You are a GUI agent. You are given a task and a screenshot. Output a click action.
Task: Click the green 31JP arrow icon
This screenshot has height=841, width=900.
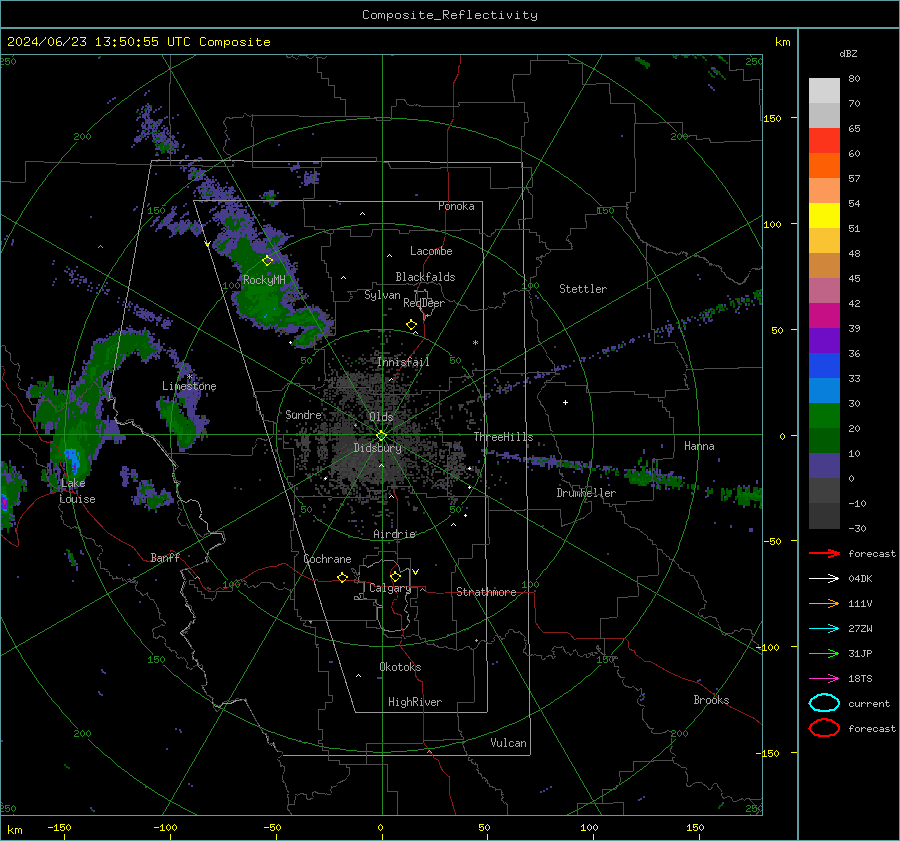824,653
